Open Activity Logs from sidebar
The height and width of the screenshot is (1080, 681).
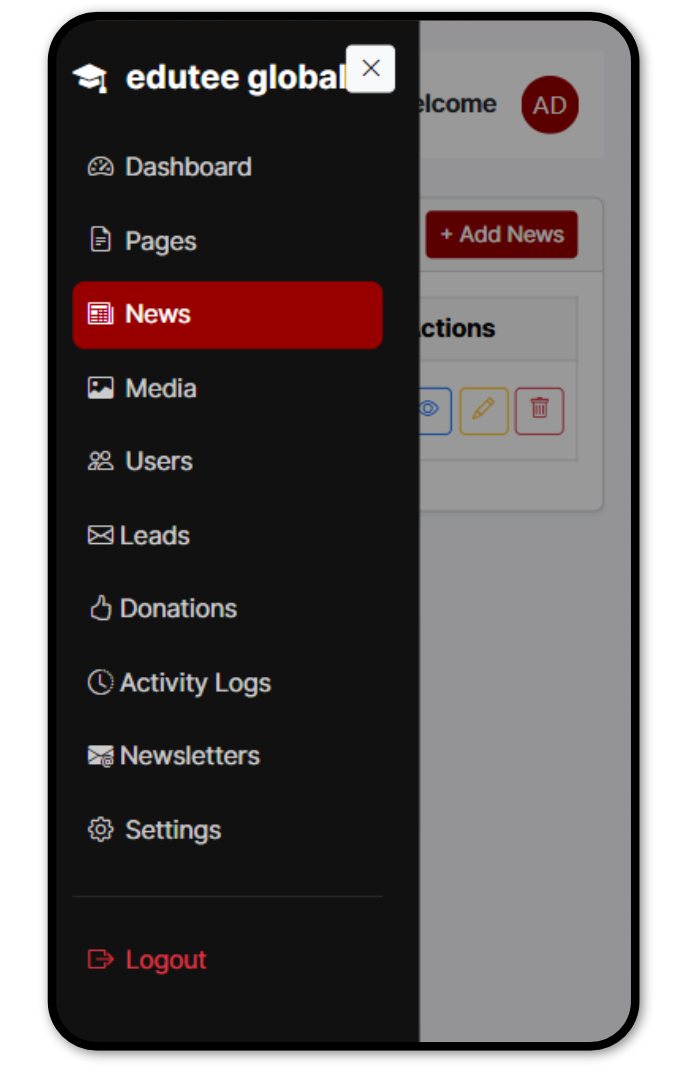pos(195,683)
